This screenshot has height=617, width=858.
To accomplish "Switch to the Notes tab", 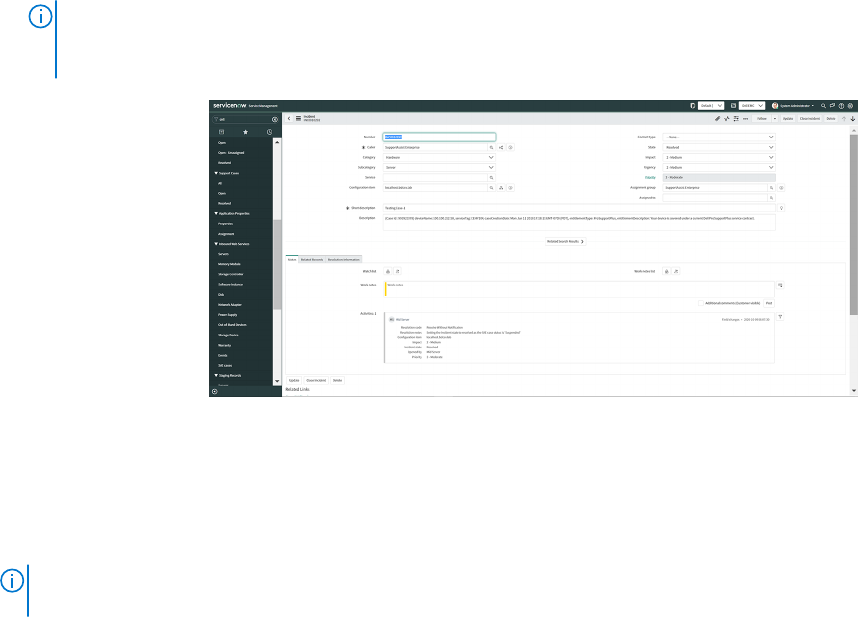I will point(292,259).
